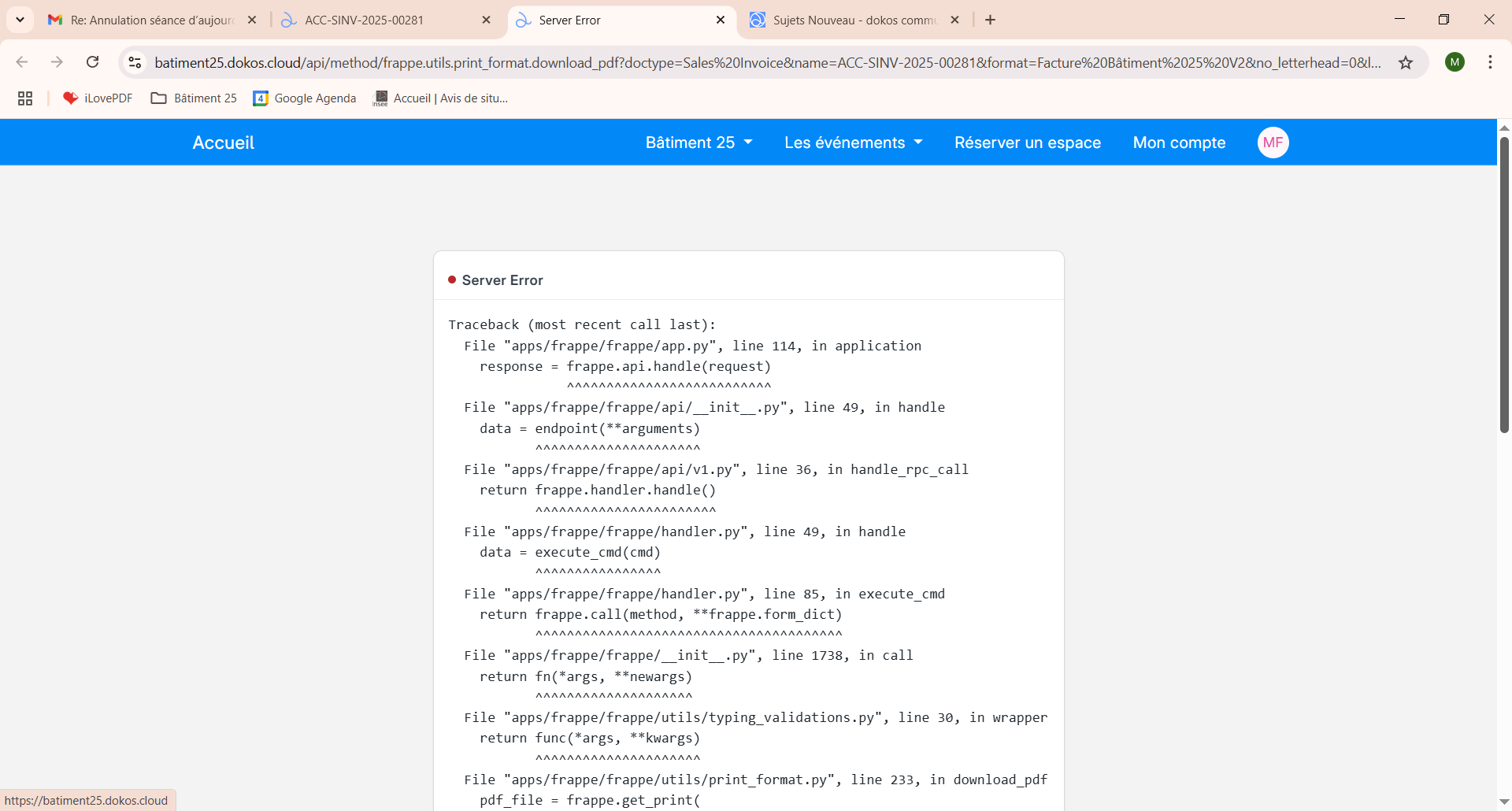
Task: Open the Chrome three-dot menu
Action: [x=1490, y=62]
